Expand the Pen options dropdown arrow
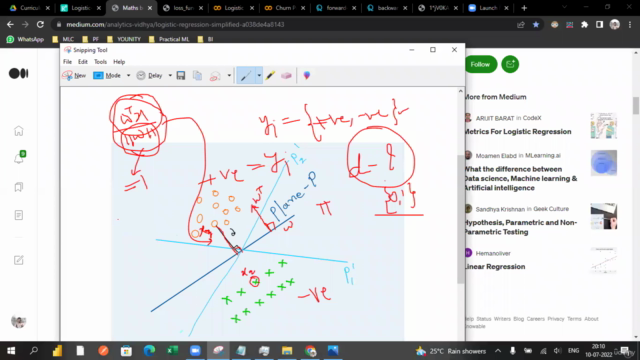 pos(259,76)
